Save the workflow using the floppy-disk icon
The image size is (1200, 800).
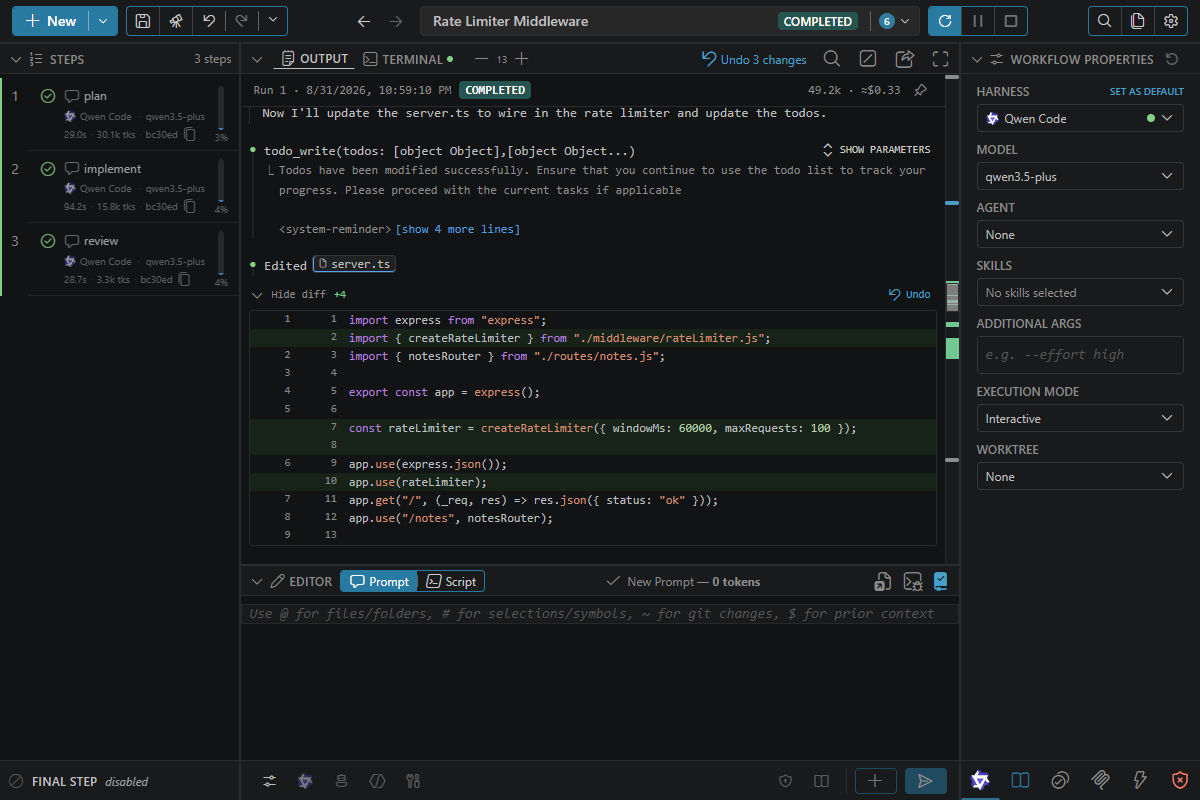coord(144,21)
